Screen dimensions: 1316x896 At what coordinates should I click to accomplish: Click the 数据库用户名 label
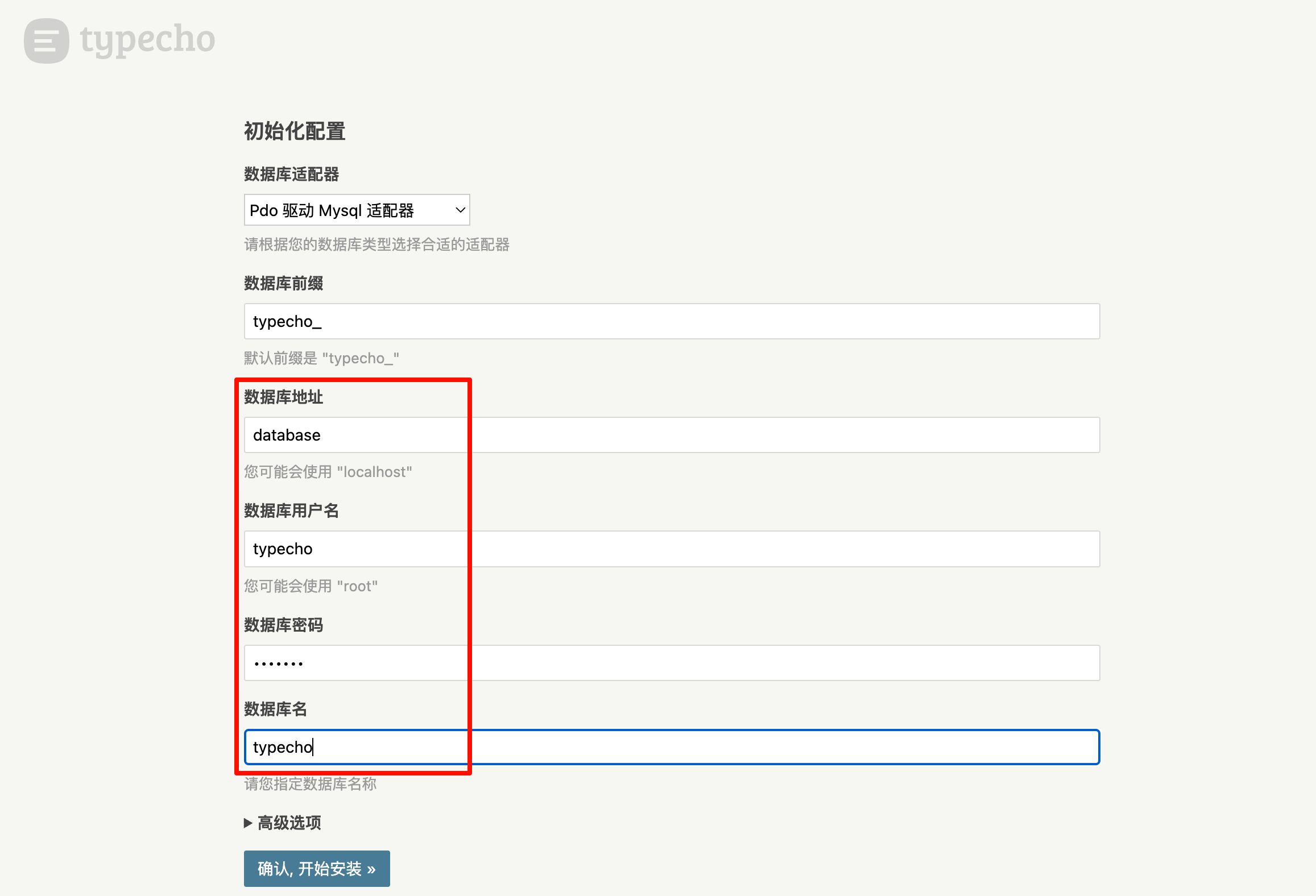click(x=291, y=511)
